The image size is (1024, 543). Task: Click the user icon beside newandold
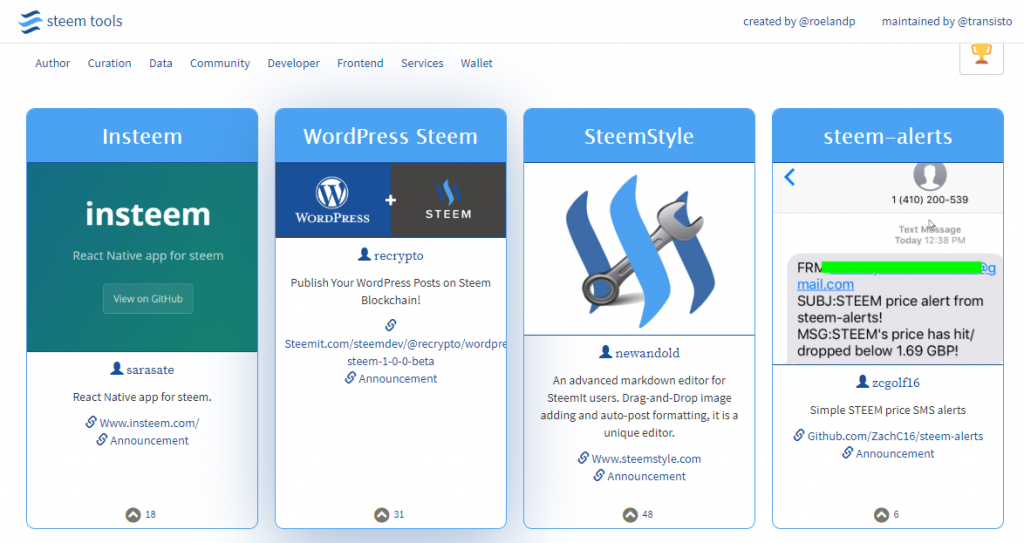(605, 352)
